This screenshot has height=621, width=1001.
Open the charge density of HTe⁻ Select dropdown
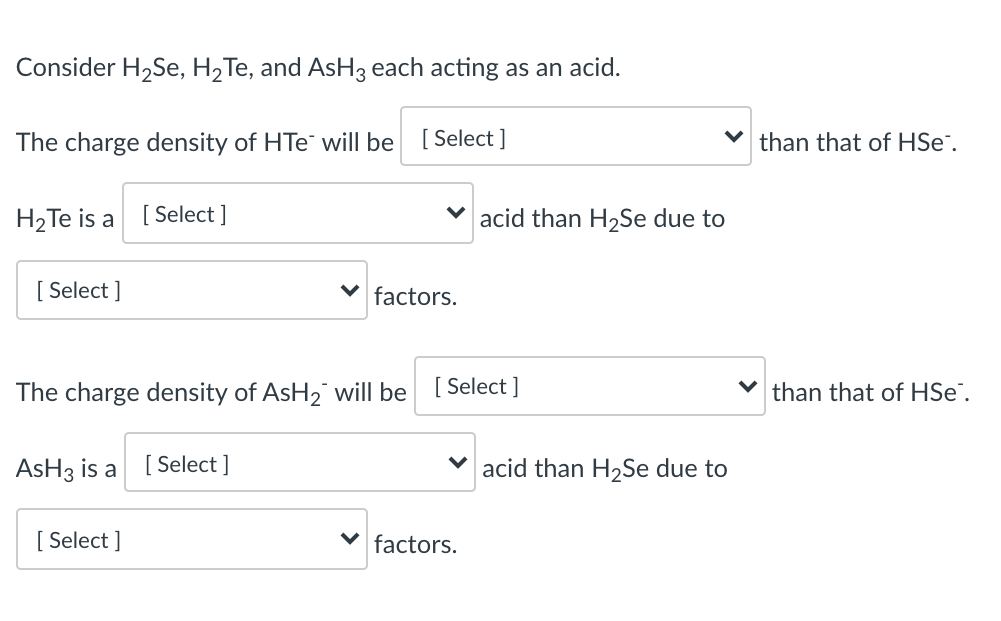tap(575, 135)
